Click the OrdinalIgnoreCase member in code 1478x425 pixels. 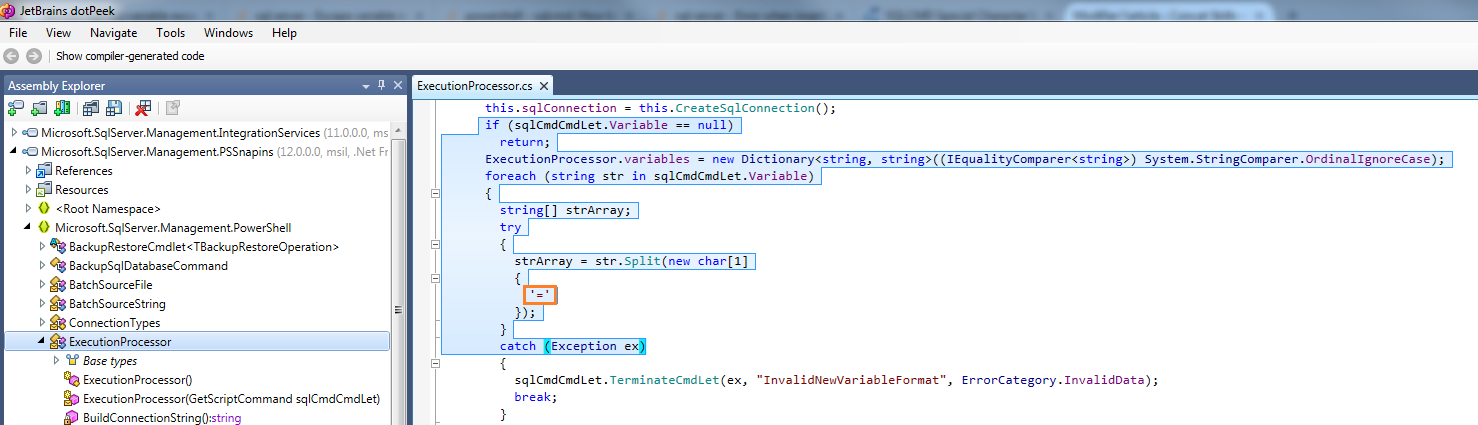click(1372, 159)
